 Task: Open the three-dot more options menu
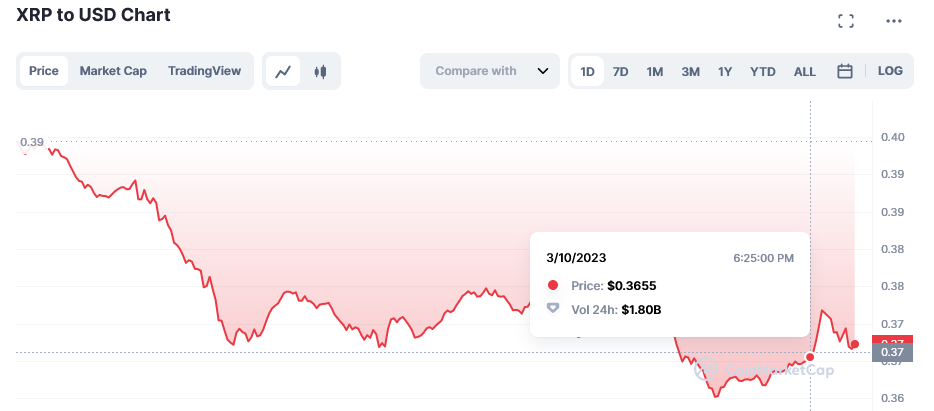click(893, 21)
